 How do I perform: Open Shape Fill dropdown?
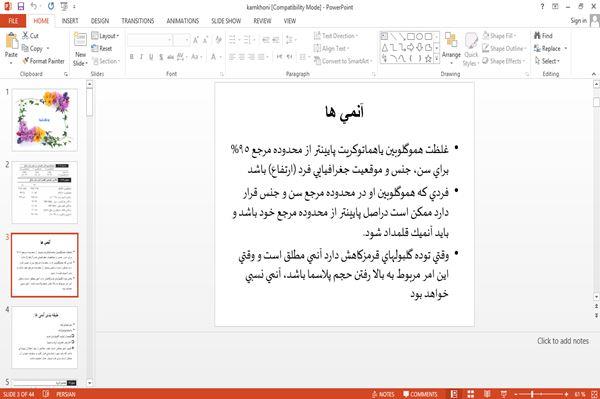tap(499, 36)
